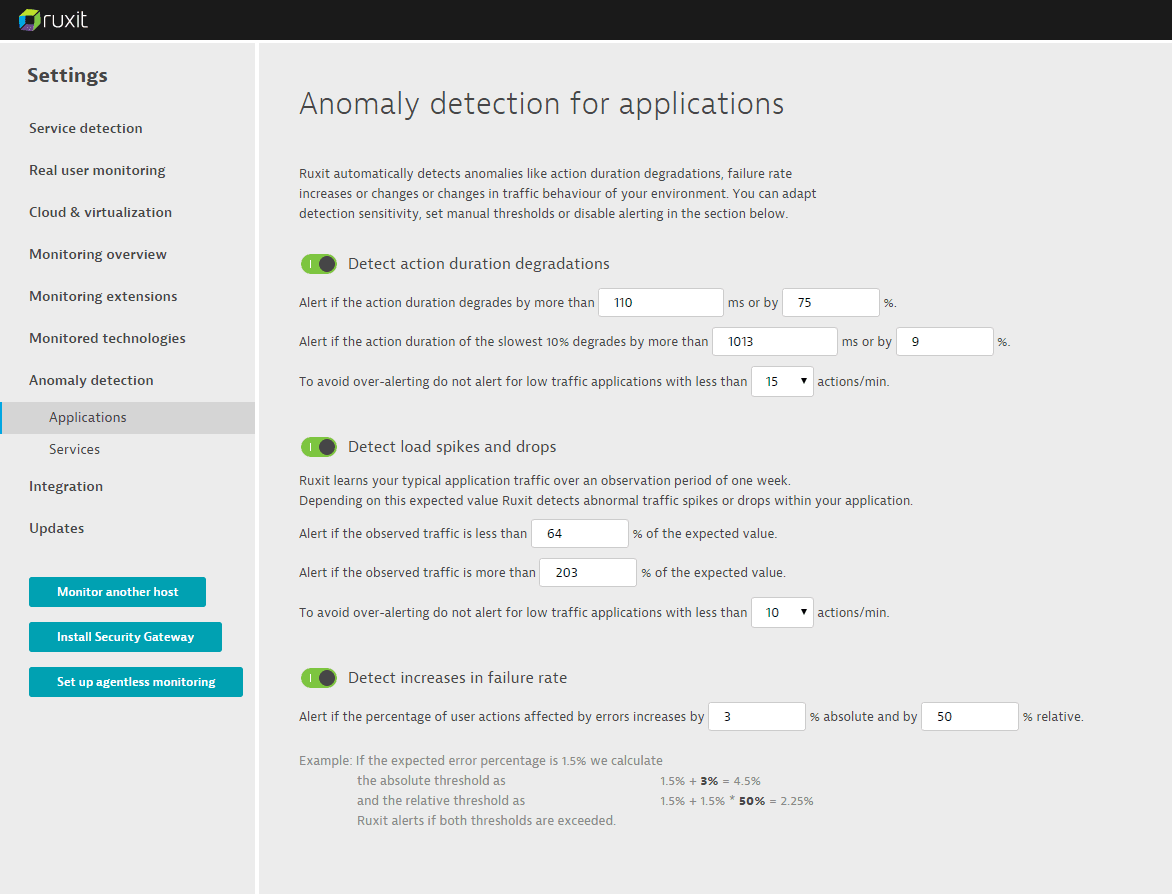Click the 50 percent relative field

click(970, 717)
